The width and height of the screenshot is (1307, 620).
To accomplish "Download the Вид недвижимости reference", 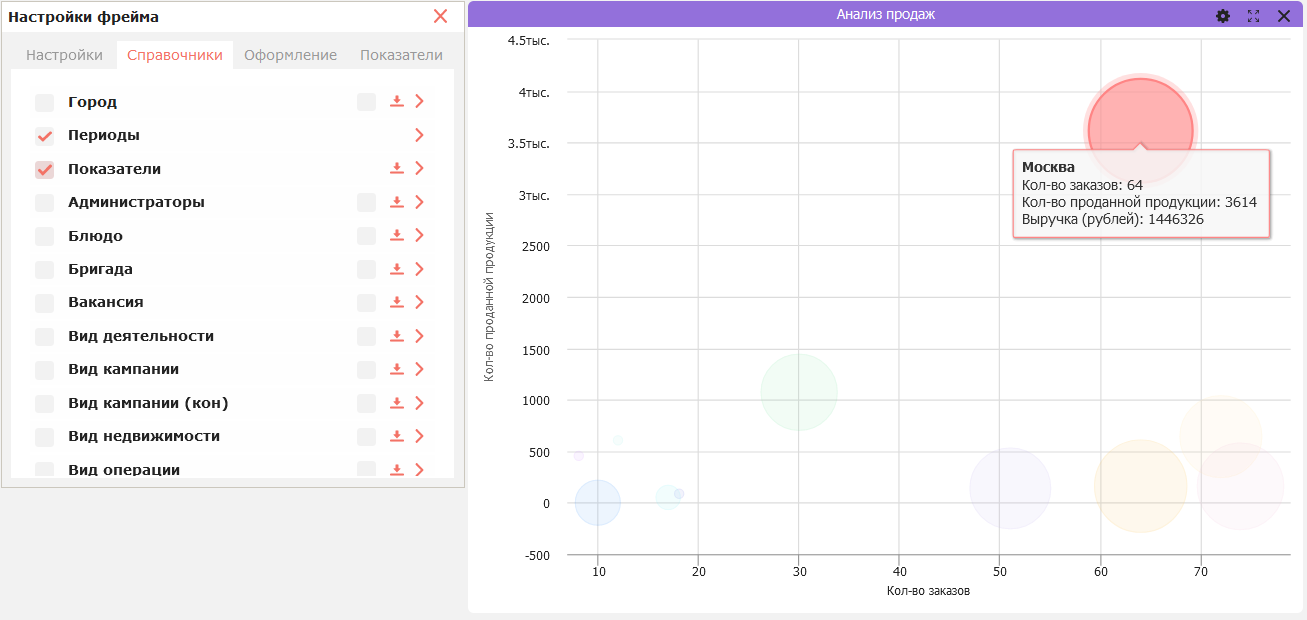I will pyautogui.click(x=397, y=436).
